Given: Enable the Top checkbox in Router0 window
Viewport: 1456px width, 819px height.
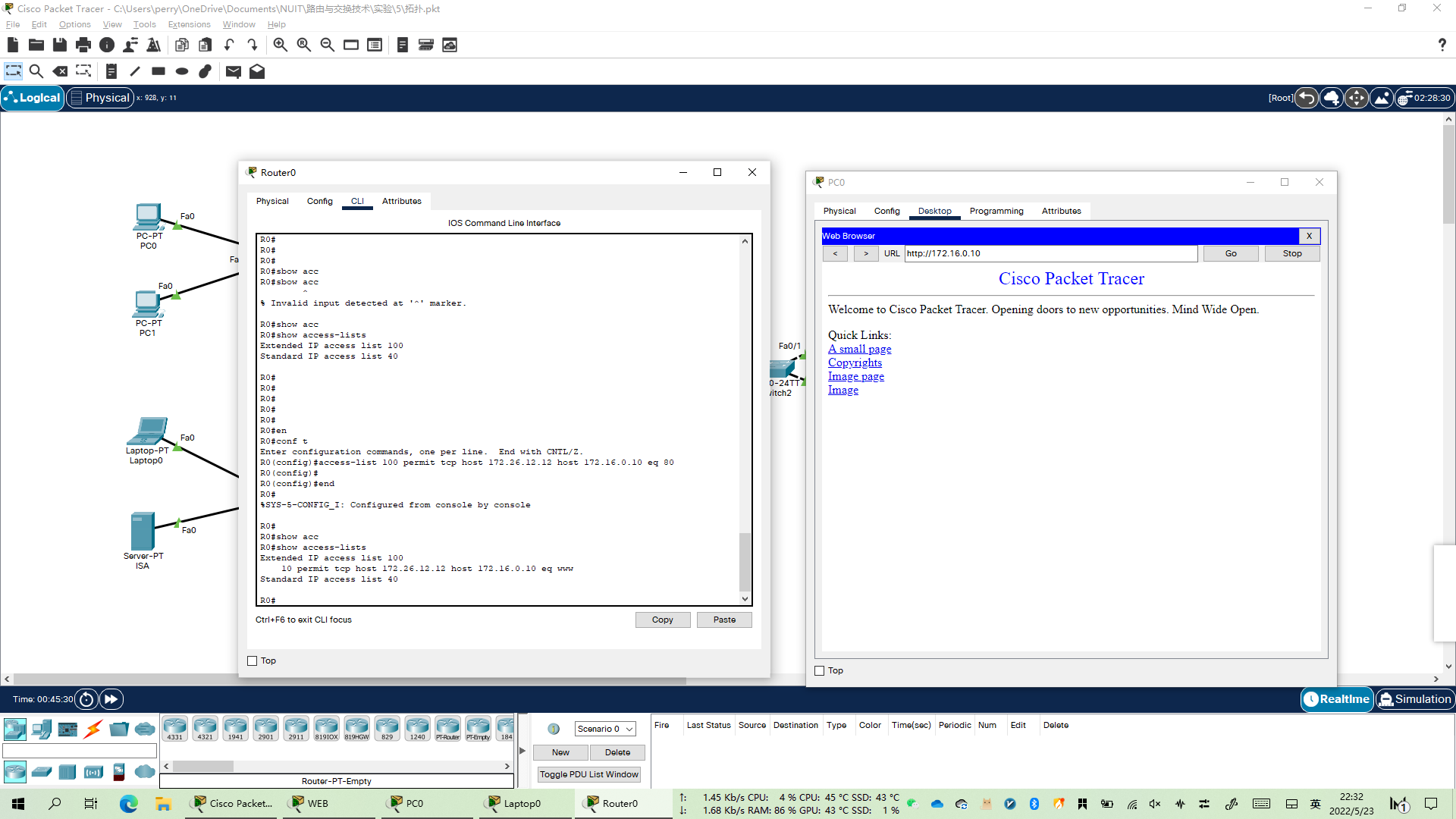Looking at the screenshot, I should click(253, 661).
